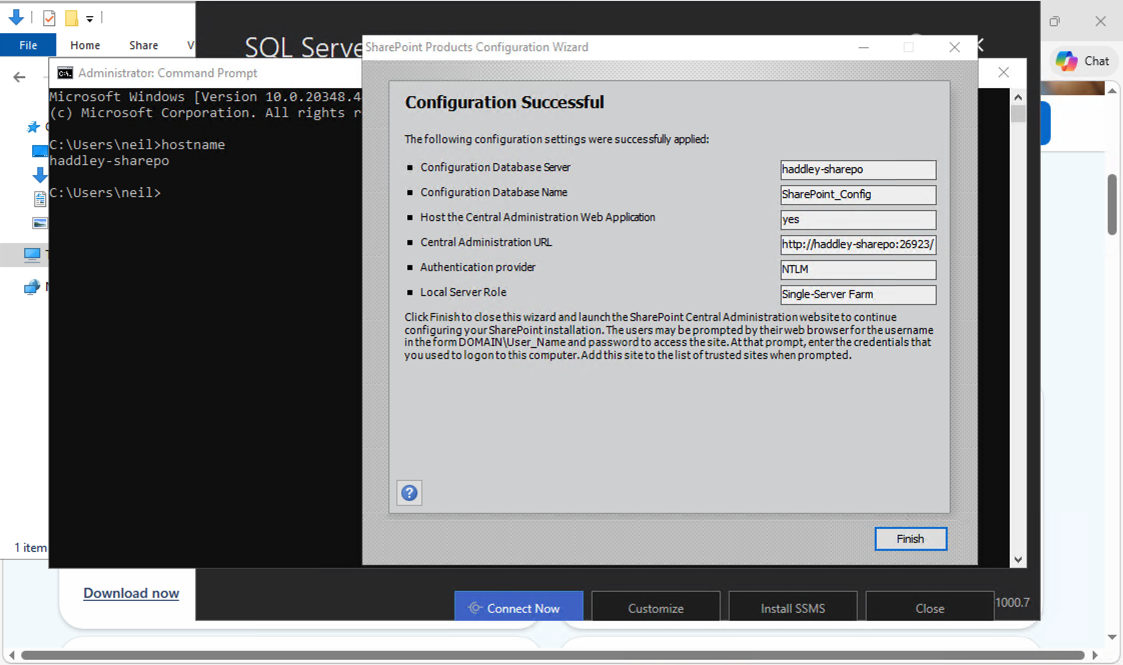This screenshot has height=665, width=1123.
Task: Switch to the Home ribbon tab
Action: point(85,45)
